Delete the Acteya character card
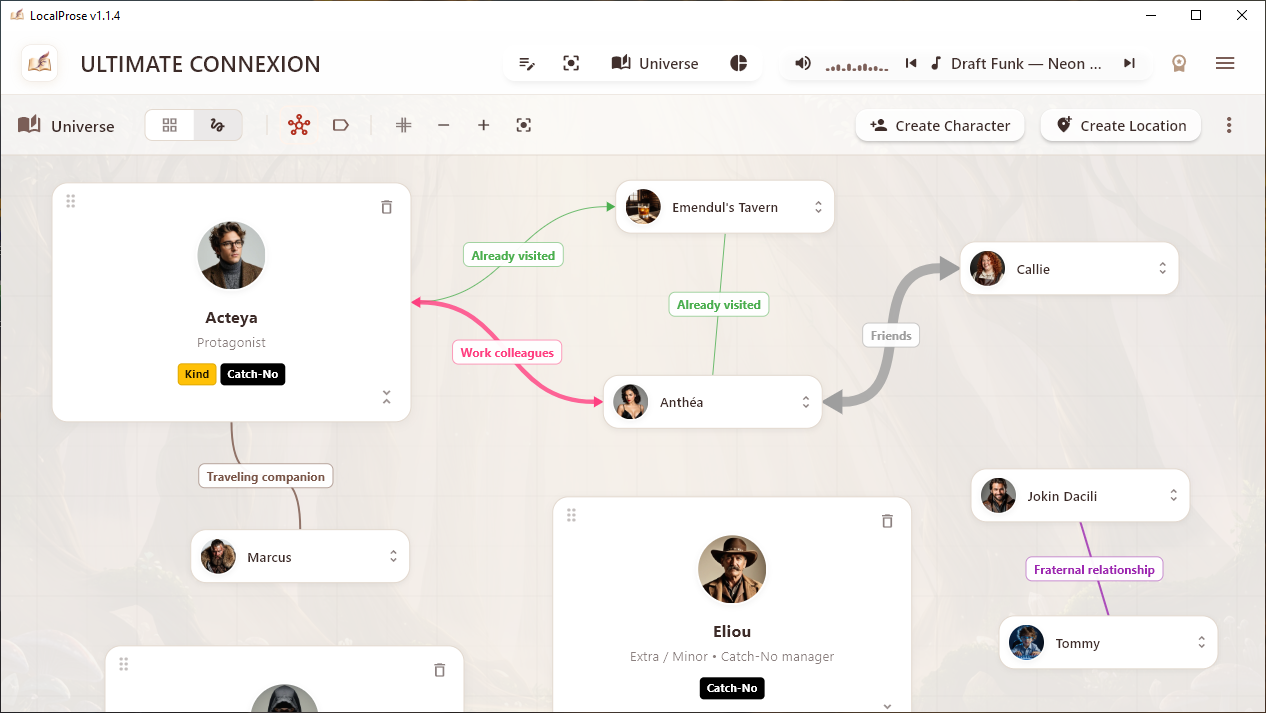Image resolution: width=1266 pixels, height=713 pixels. point(387,207)
